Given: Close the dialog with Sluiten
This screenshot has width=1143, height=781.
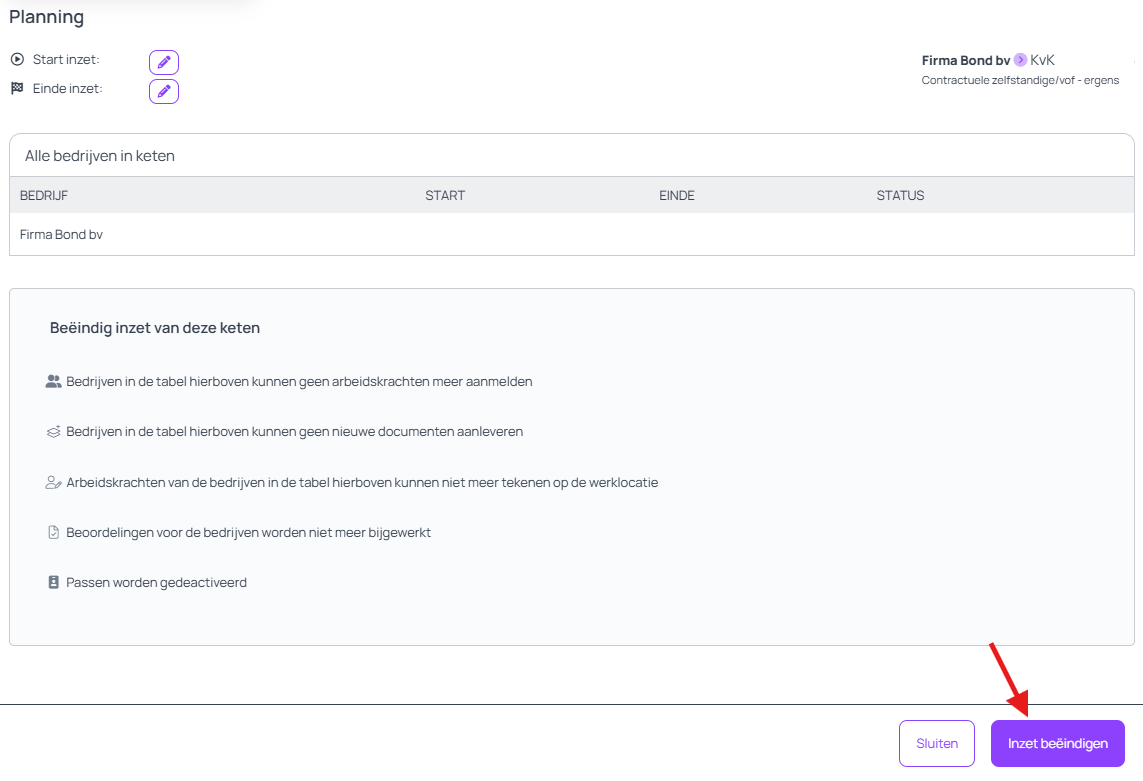Looking at the screenshot, I should click(936, 743).
